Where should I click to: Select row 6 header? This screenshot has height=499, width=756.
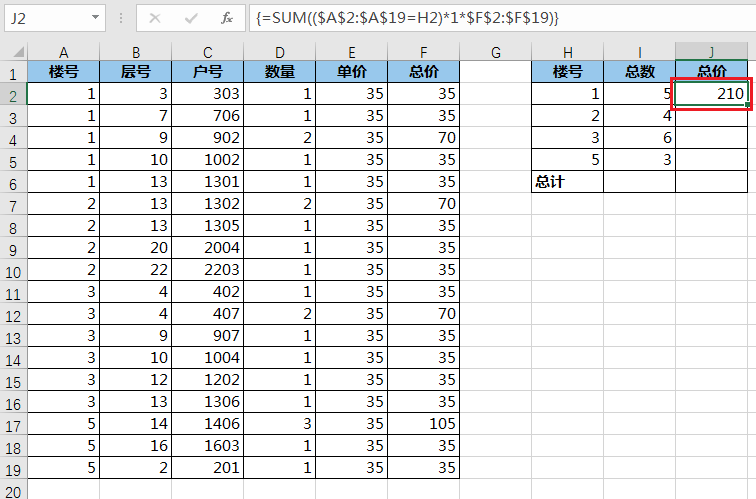[x=14, y=182]
